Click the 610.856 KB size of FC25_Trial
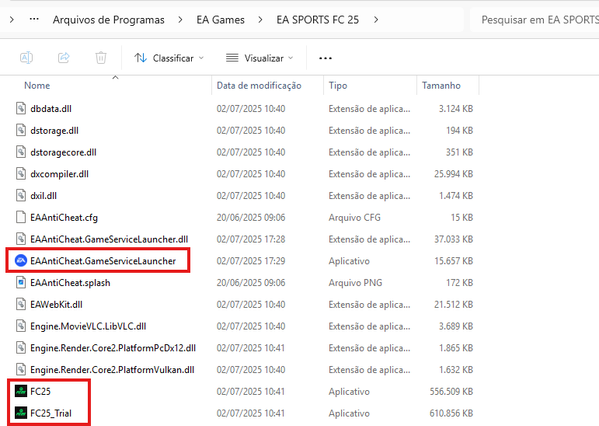 click(451, 413)
